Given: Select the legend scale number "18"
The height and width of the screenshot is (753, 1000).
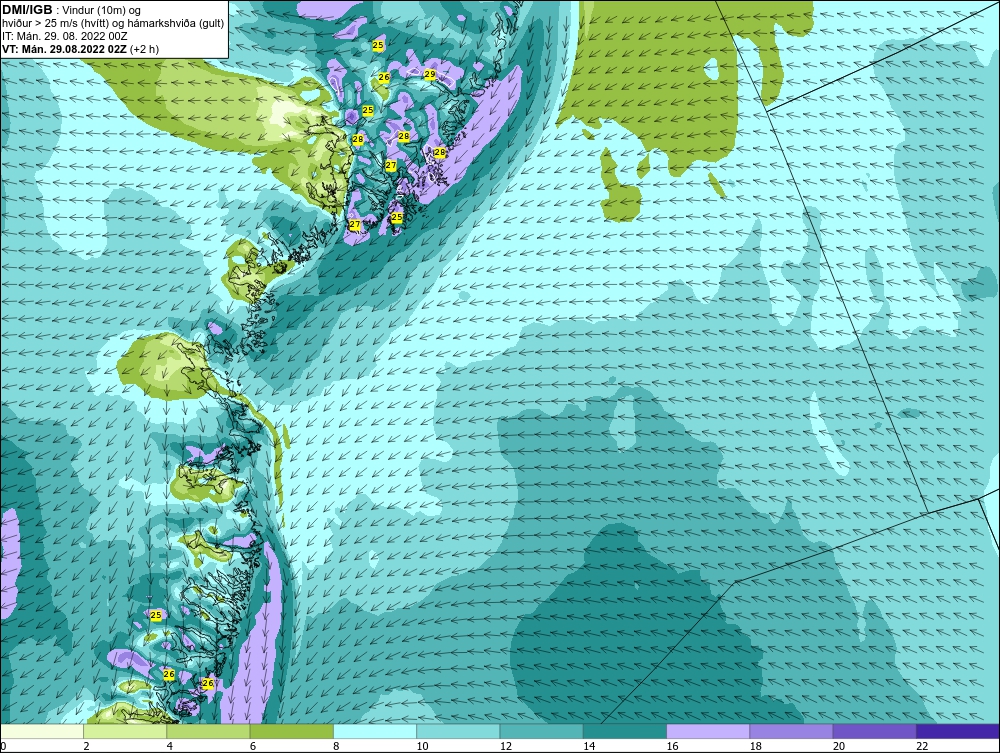Looking at the screenshot, I should coord(756,746).
